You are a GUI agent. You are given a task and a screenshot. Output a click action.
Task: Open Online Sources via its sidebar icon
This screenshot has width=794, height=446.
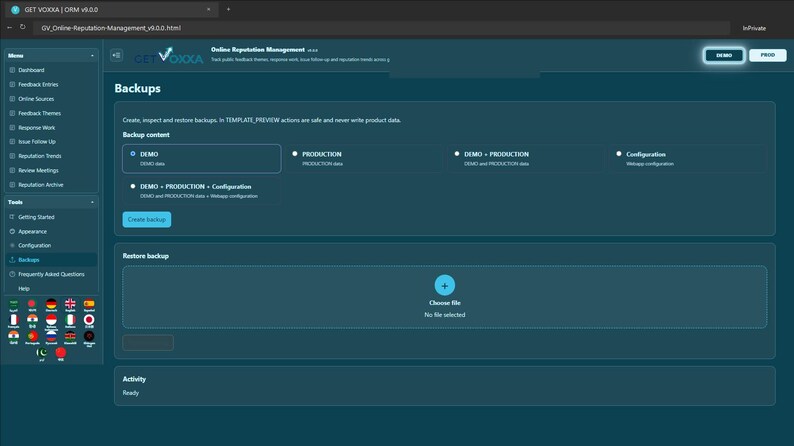click(12, 99)
